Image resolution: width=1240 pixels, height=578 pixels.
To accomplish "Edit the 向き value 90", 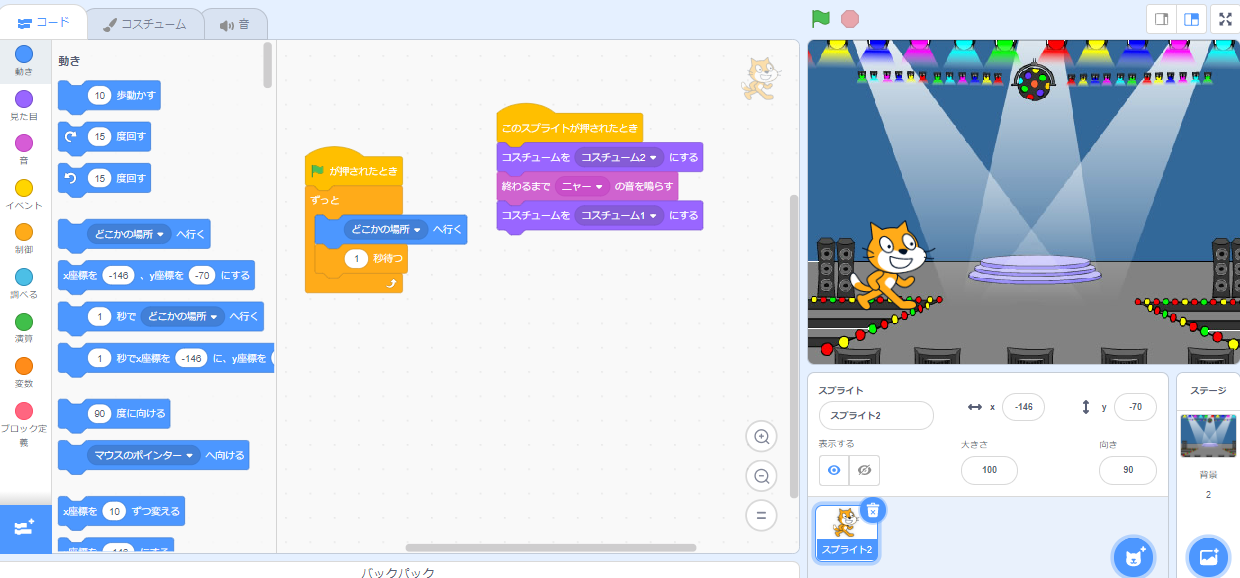I will tap(1128, 470).
